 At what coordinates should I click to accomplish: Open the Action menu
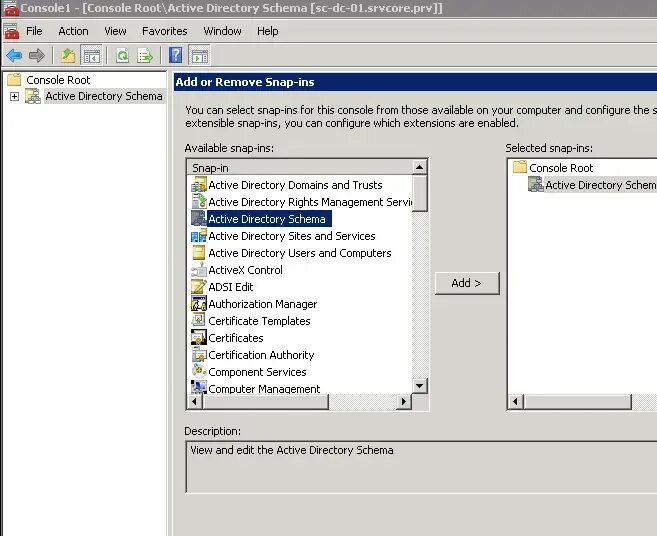point(73,31)
